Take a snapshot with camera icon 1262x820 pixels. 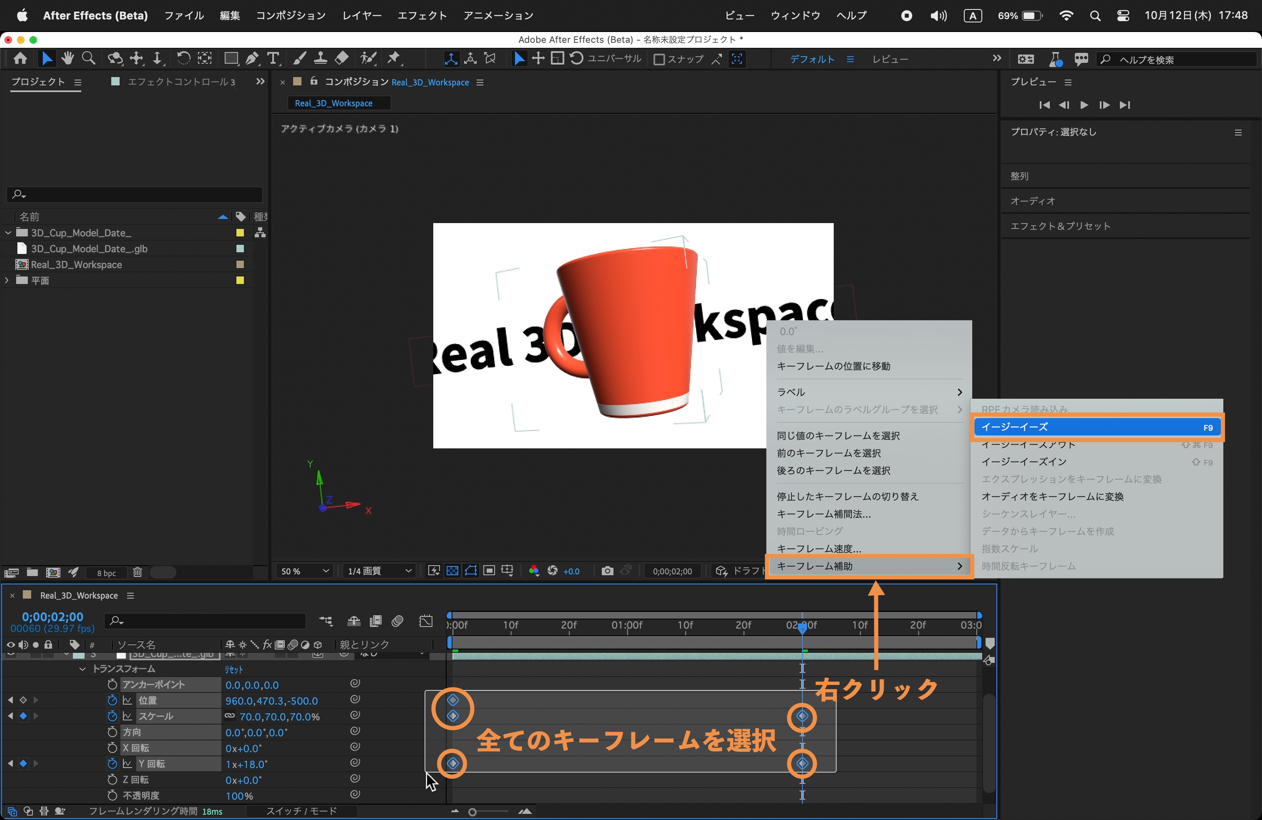(607, 571)
